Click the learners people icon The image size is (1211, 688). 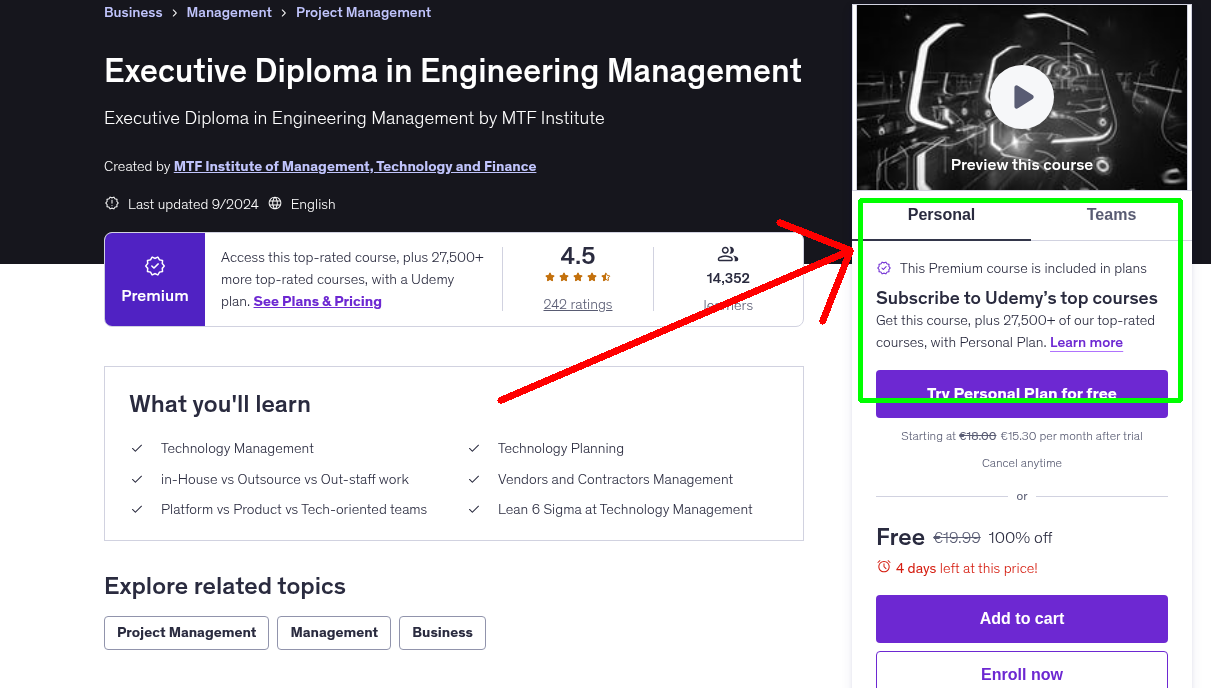point(728,255)
